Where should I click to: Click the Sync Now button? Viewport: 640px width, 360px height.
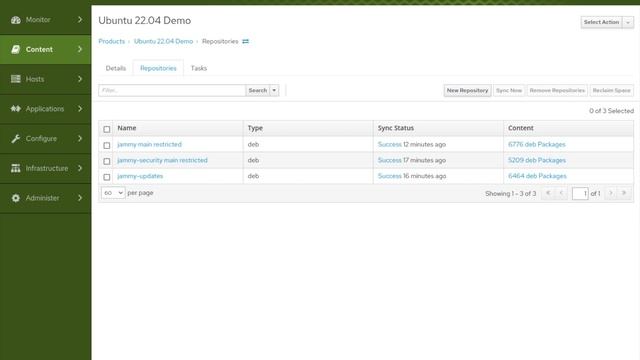pyautogui.click(x=509, y=90)
